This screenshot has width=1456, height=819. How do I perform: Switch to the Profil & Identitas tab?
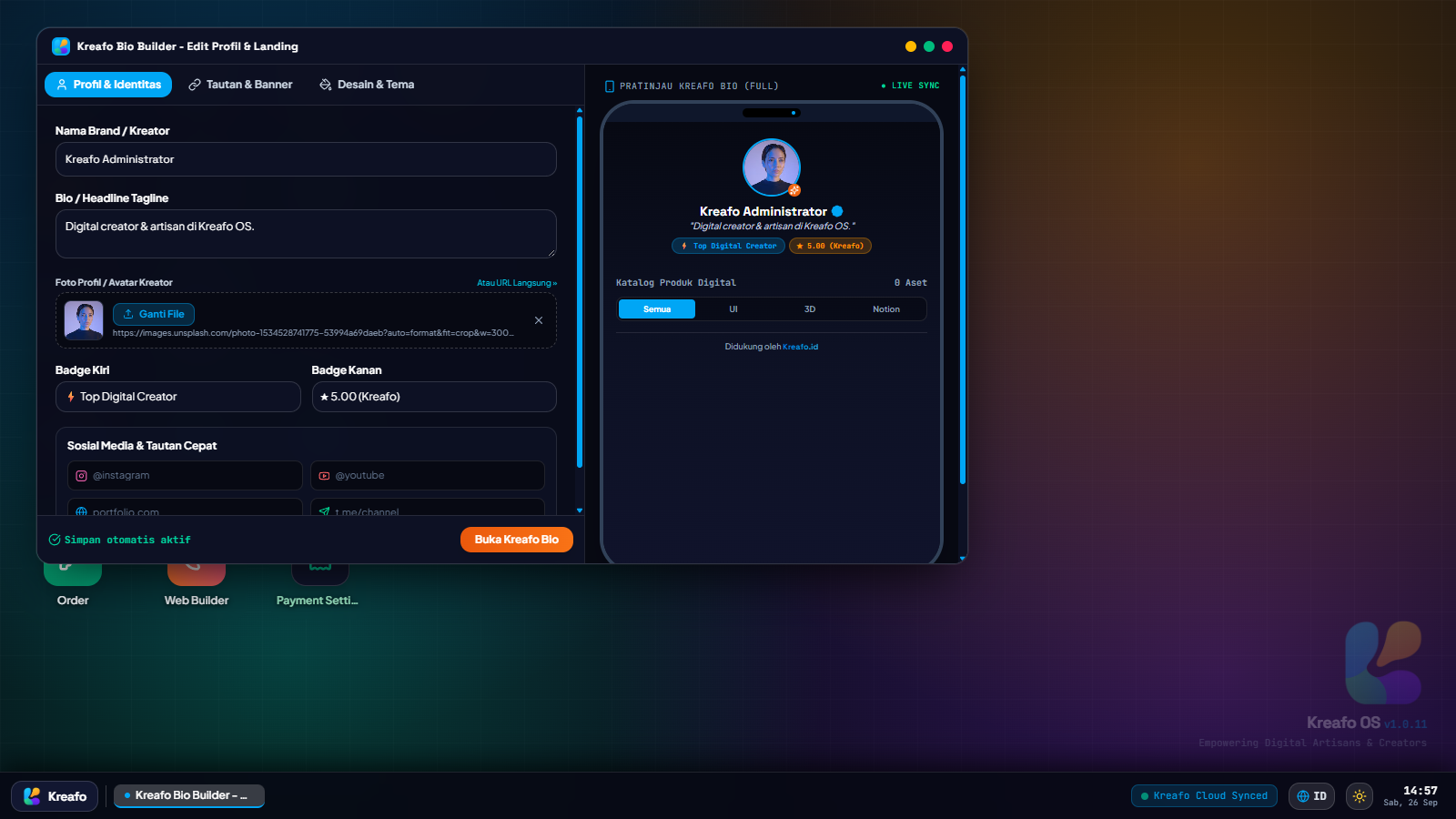[108, 85]
